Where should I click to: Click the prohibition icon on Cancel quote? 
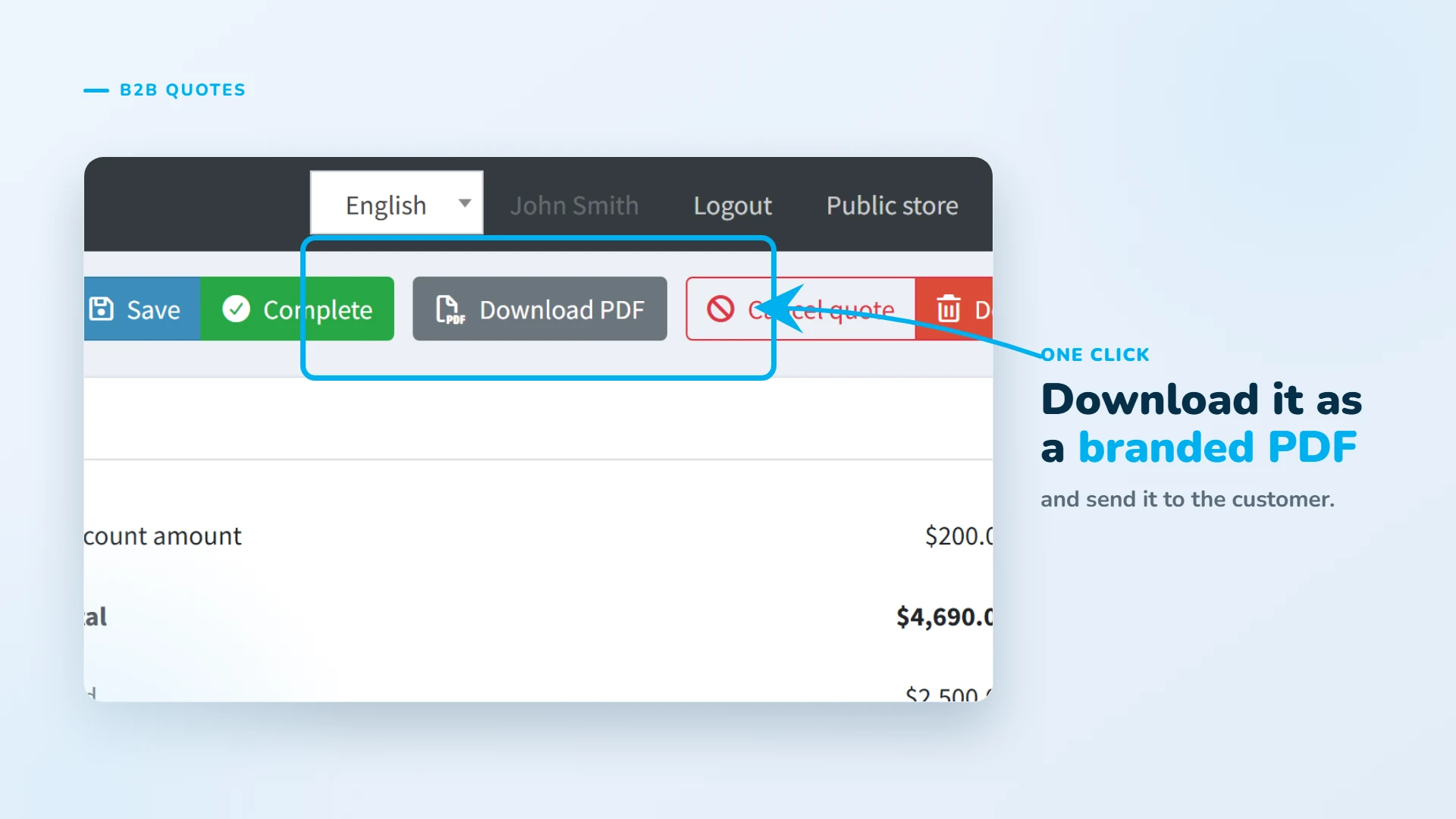[720, 309]
